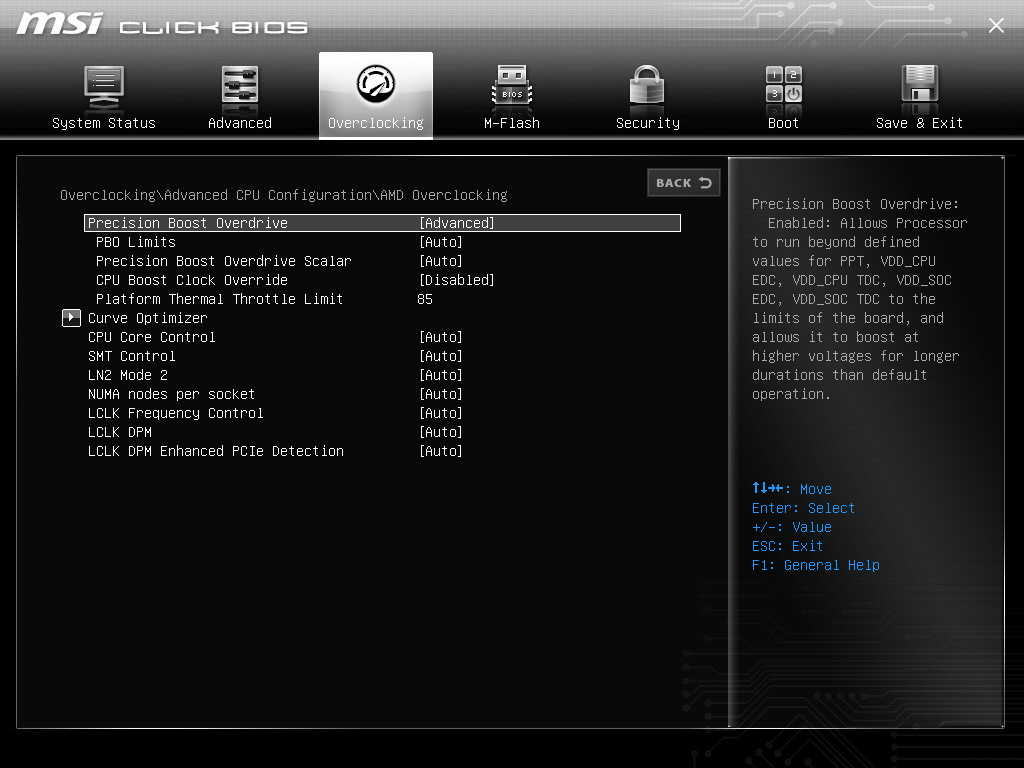Switch to the Save & Exit tab label
The image size is (1024, 768).
[919, 123]
